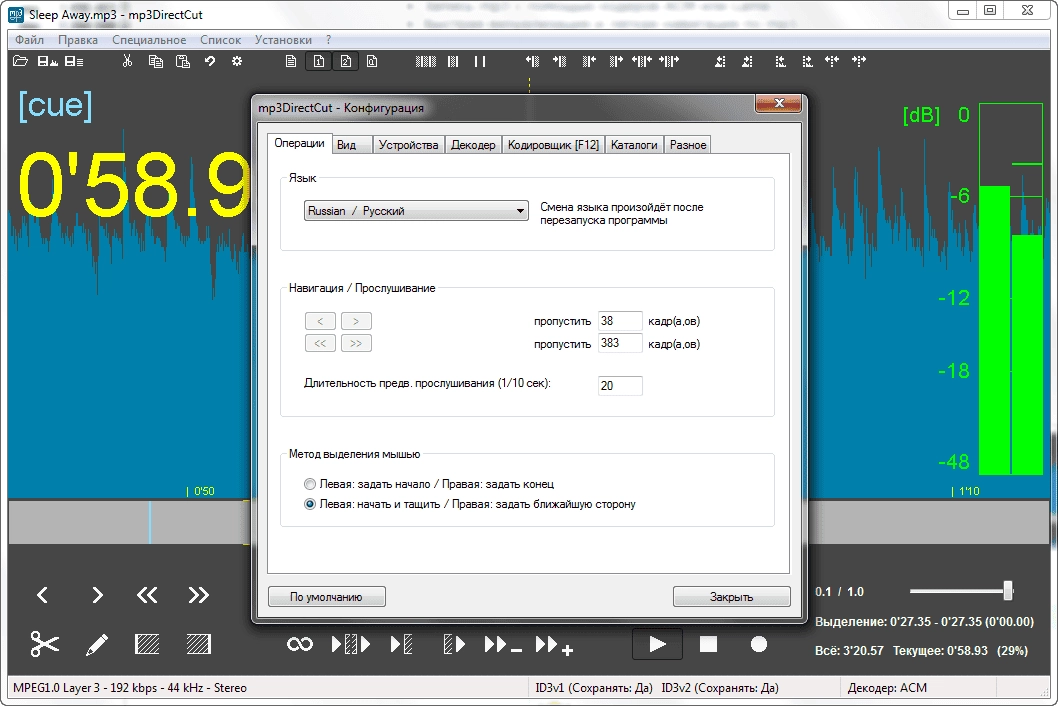
Task: Click the 0'50 timeline marker label
Action: pyautogui.click(x=201, y=491)
